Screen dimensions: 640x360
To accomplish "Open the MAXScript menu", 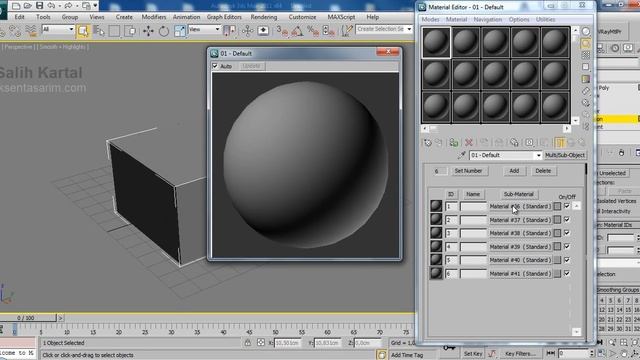I will (x=341, y=17).
